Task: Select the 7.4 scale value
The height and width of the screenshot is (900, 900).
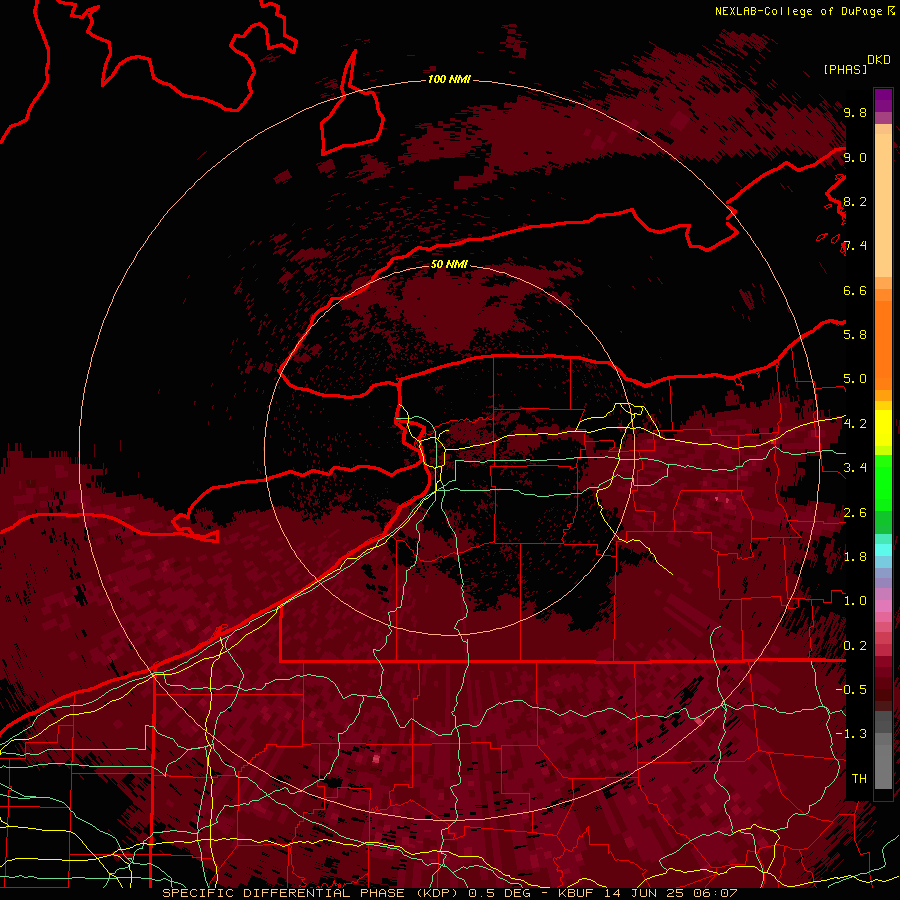Action: tap(855, 246)
